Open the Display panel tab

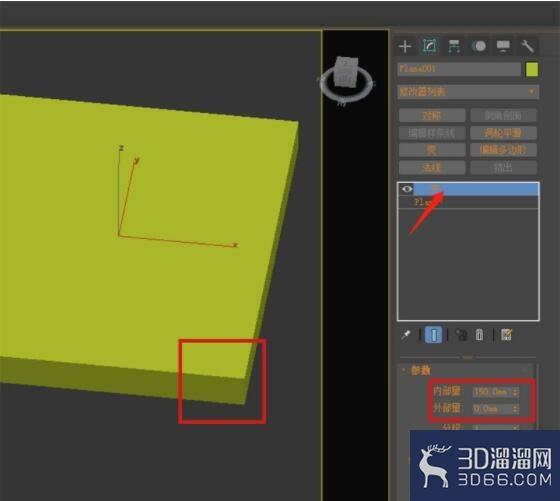click(x=503, y=46)
